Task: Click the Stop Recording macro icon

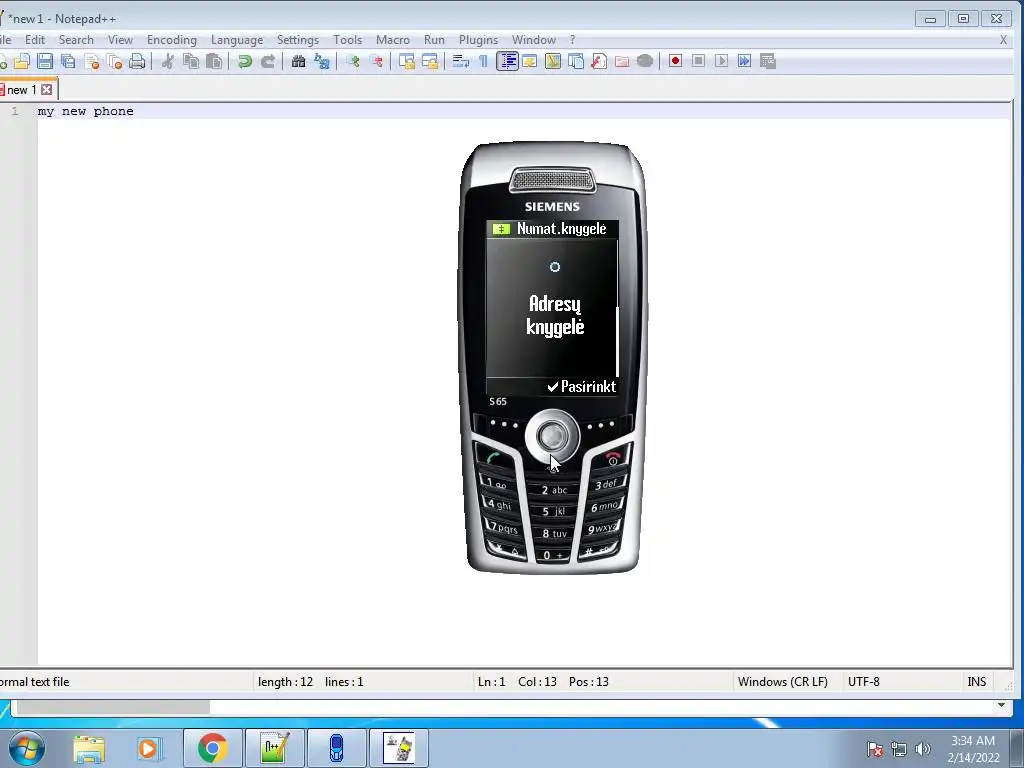Action: point(698,61)
